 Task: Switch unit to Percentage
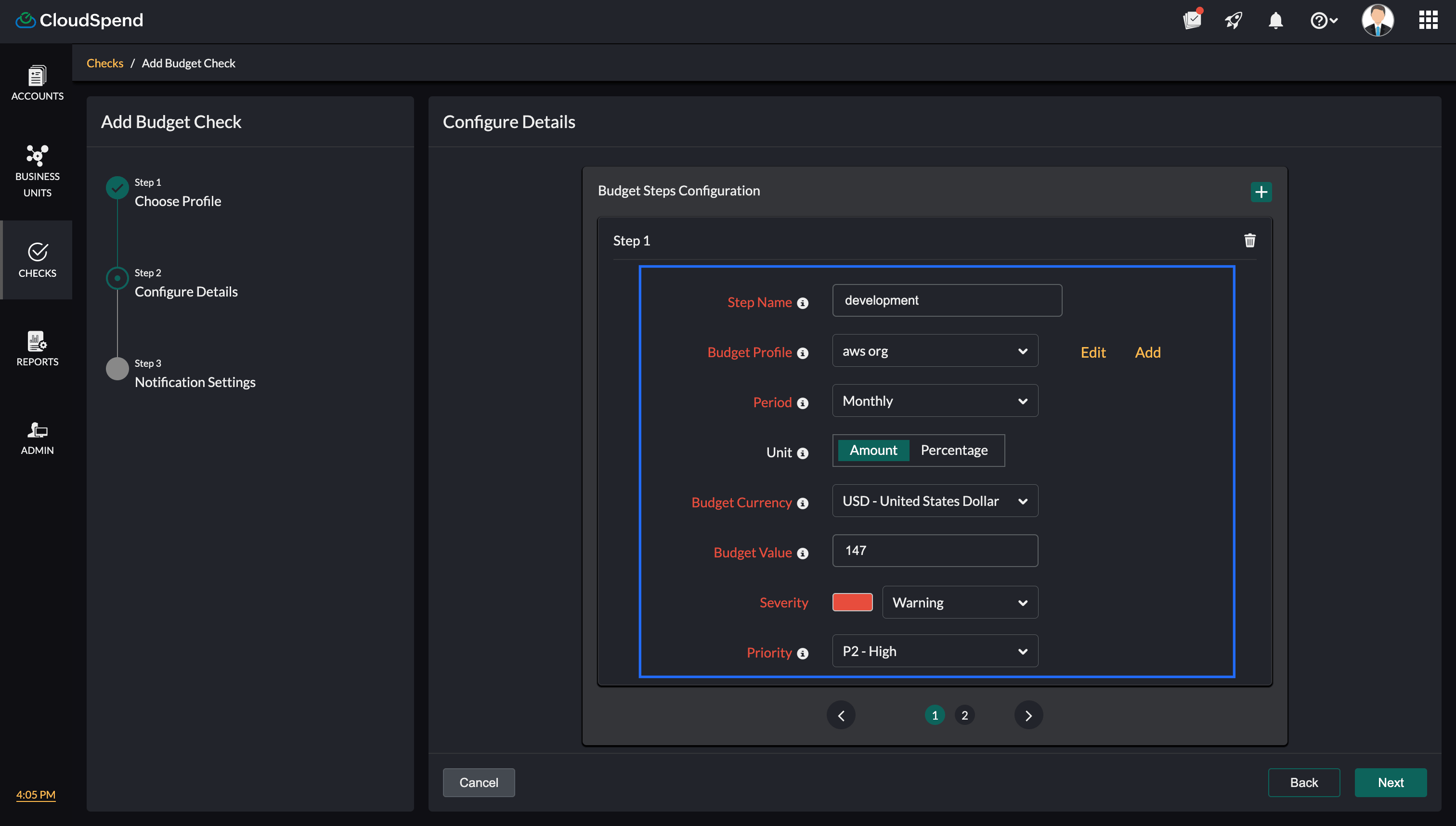pos(954,451)
